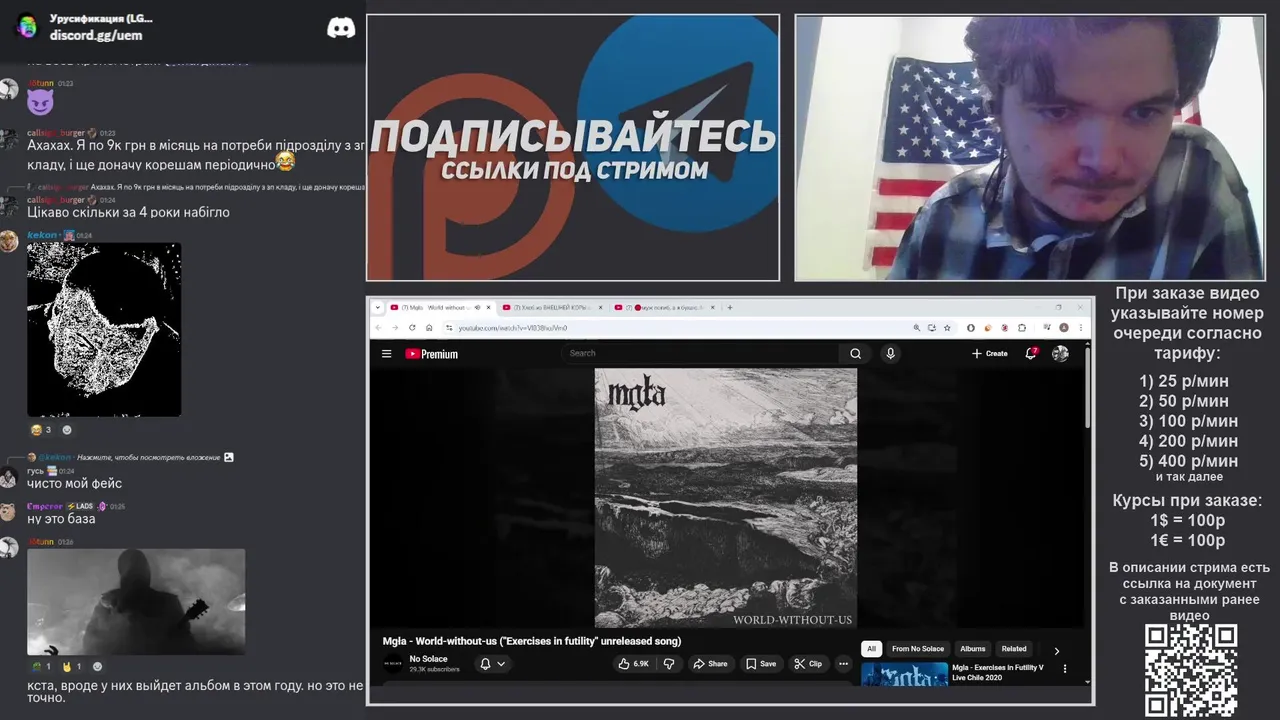Click the message "ну это база"

pos(61,519)
